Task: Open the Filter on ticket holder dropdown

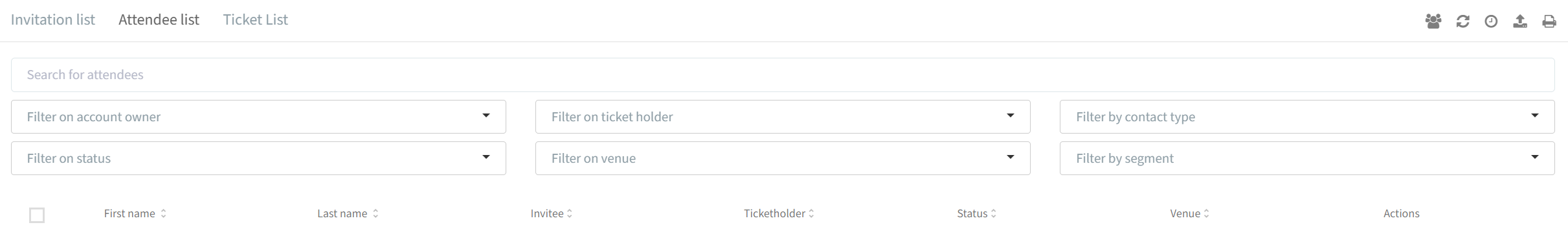Action: [783, 117]
